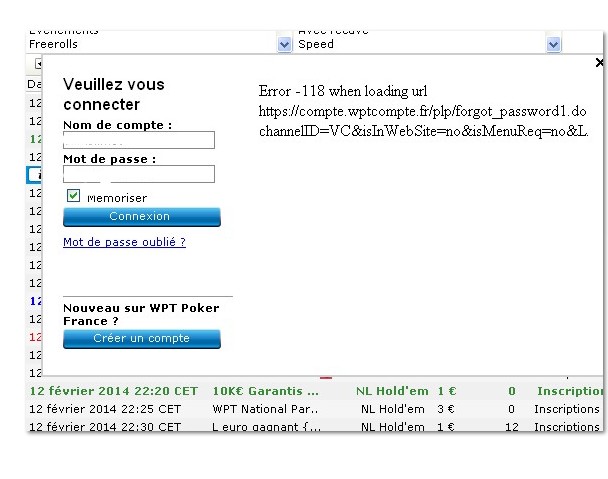Open the Speed dropdown arrow
608x479 pixels.
(x=553, y=45)
